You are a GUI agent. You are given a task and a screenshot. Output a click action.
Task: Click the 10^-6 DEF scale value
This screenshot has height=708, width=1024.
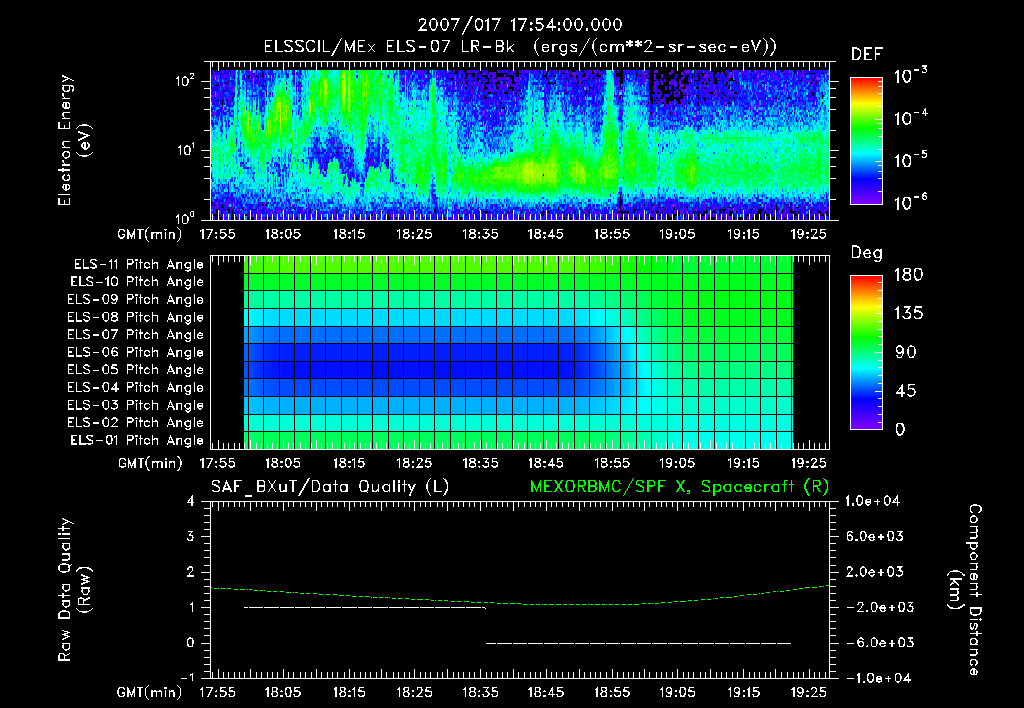[x=910, y=202]
